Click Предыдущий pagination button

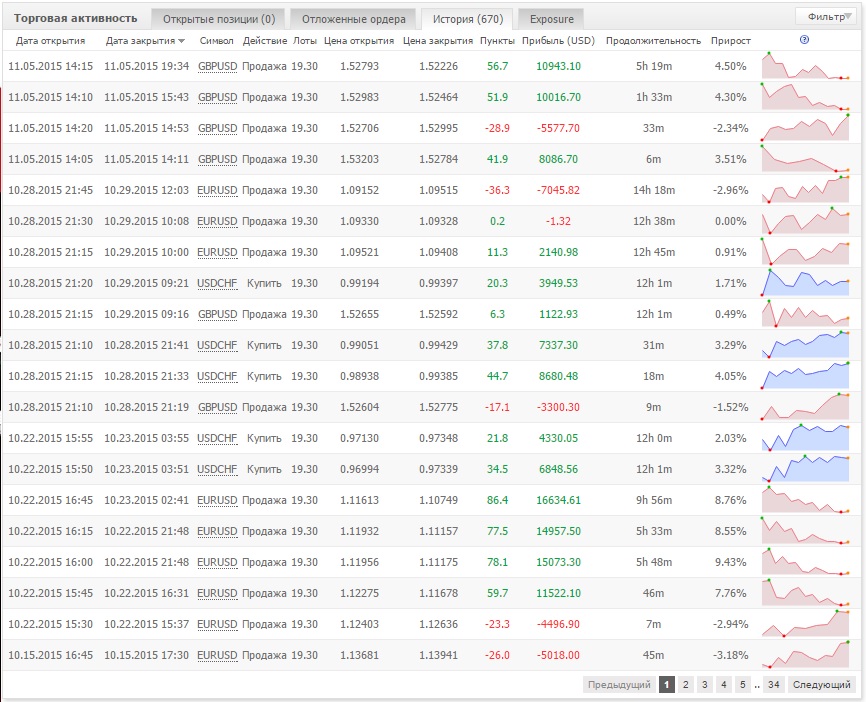(x=619, y=684)
